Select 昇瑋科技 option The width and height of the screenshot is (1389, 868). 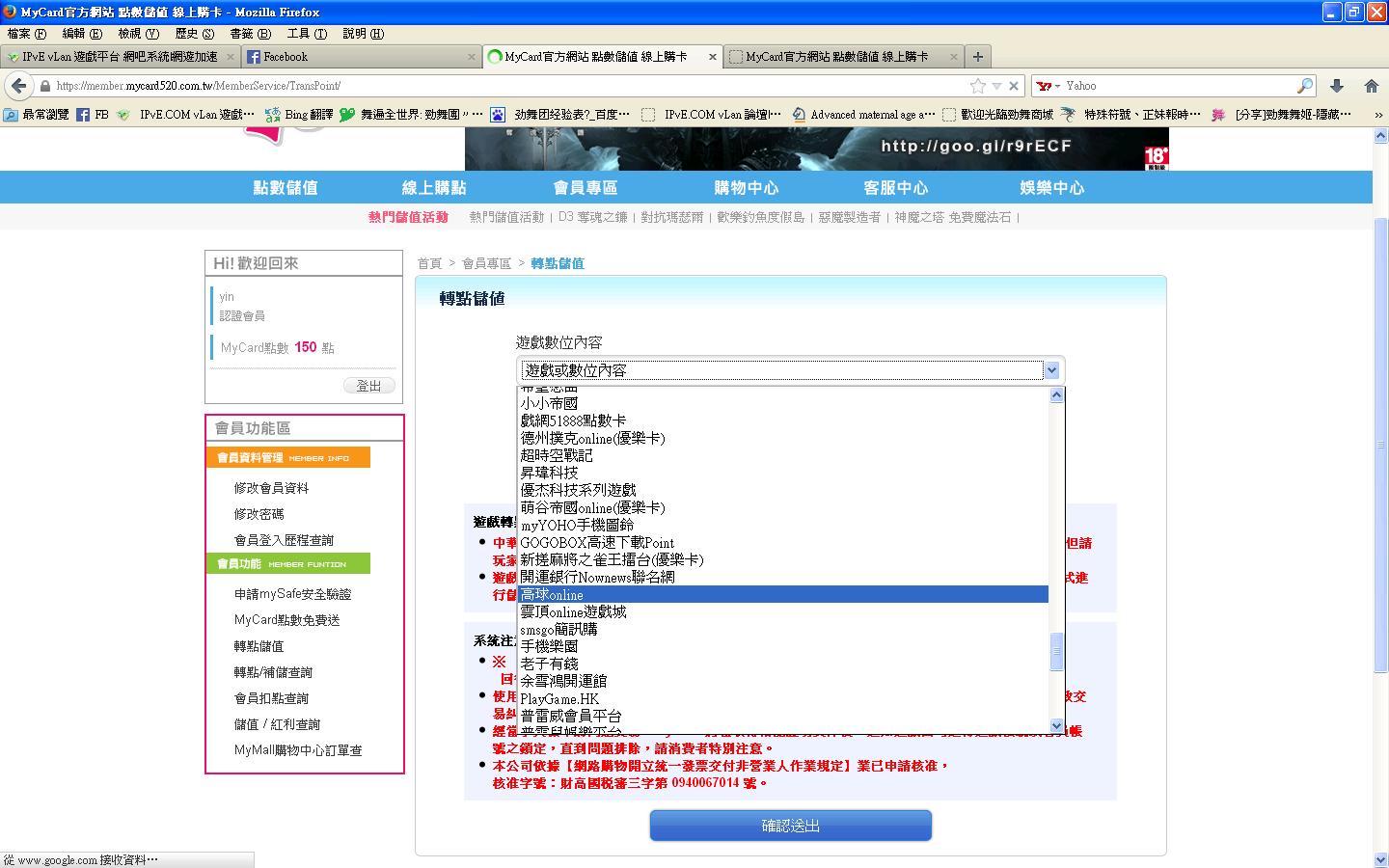click(783, 473)
